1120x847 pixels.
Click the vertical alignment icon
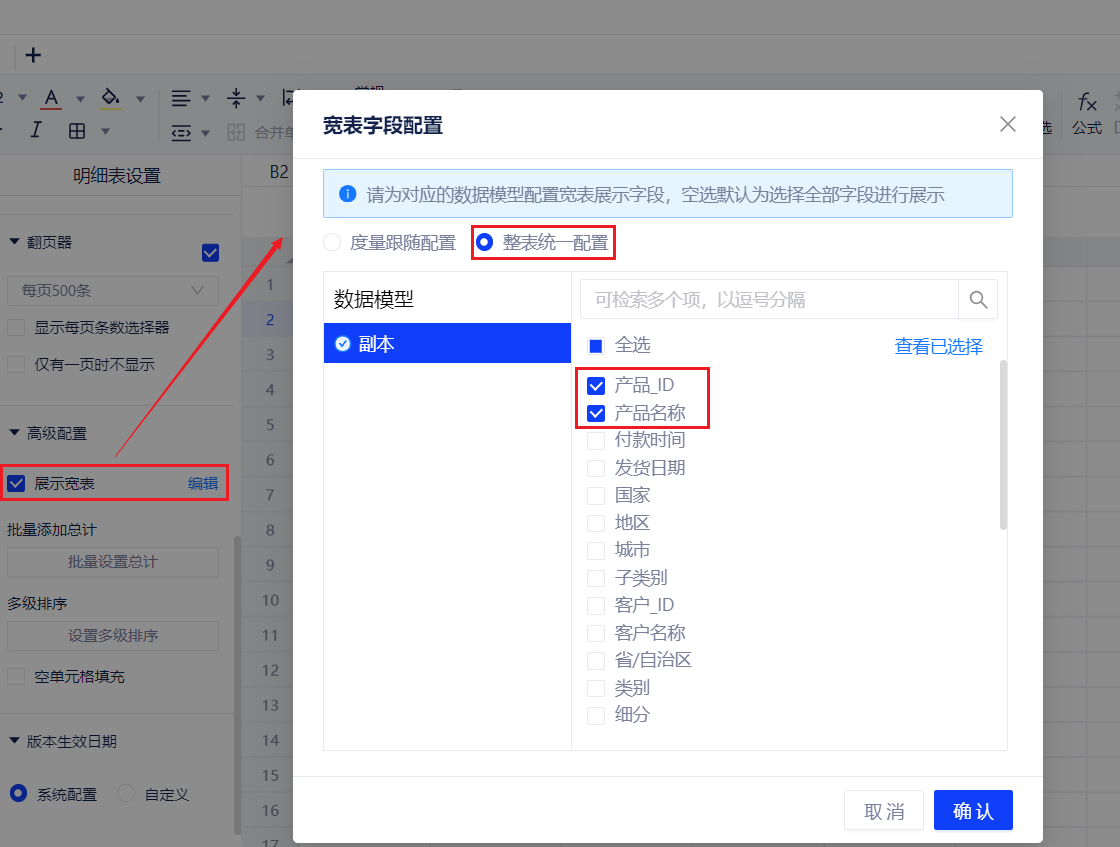(236, 98)
